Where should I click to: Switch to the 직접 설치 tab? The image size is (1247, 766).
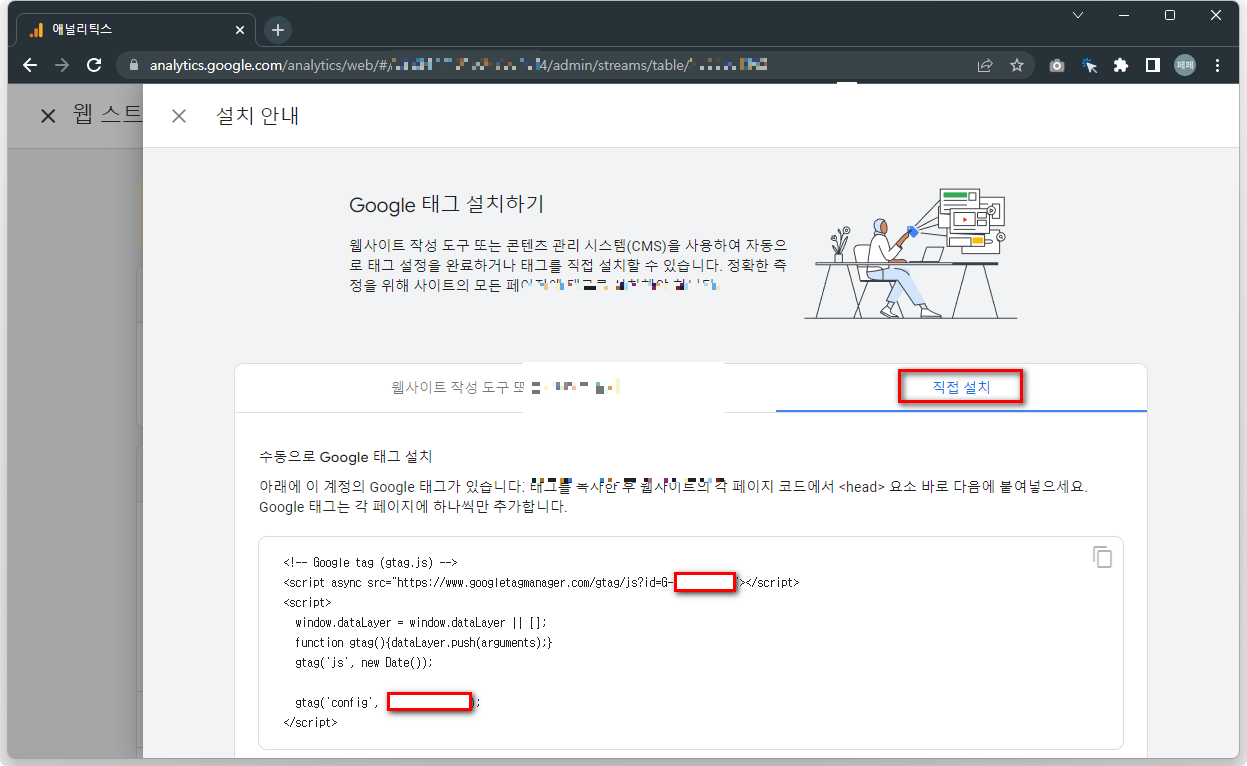[960, 386]
